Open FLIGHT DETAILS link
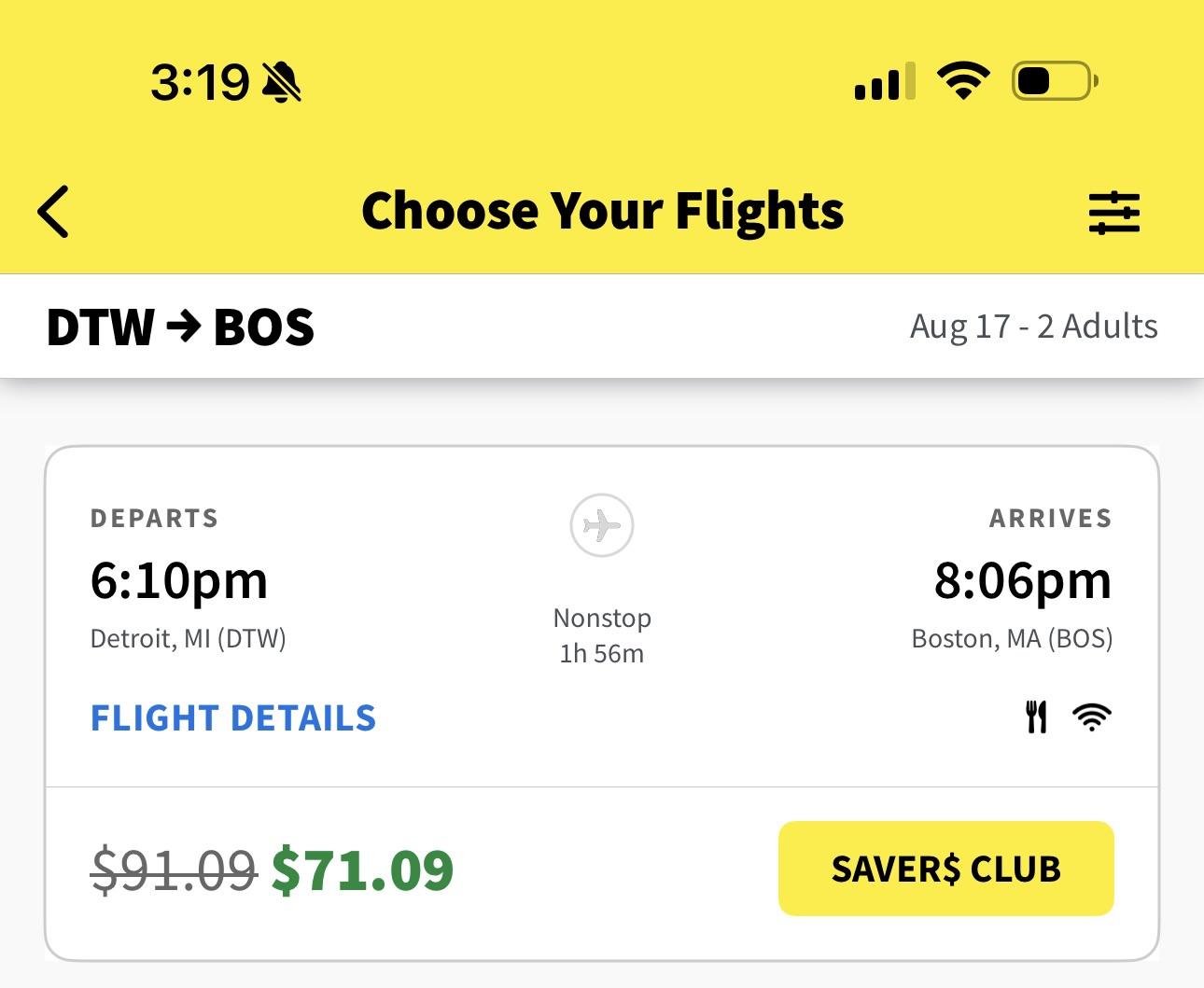This screenshot has height=988, width=1204. (x=233, y=718)
